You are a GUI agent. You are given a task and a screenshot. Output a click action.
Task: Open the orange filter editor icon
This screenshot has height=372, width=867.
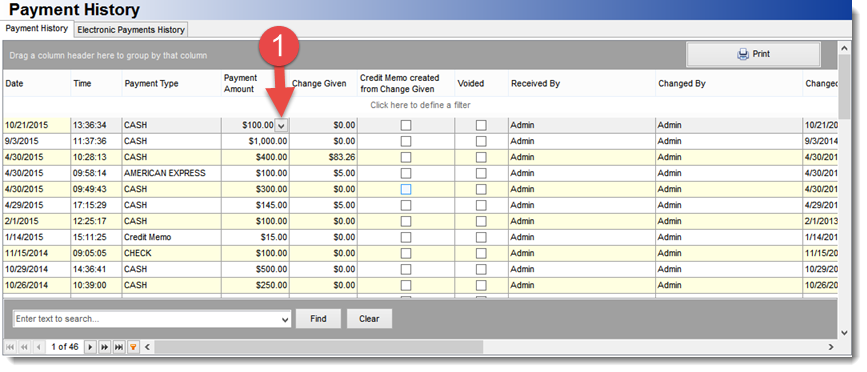[133, 347]
